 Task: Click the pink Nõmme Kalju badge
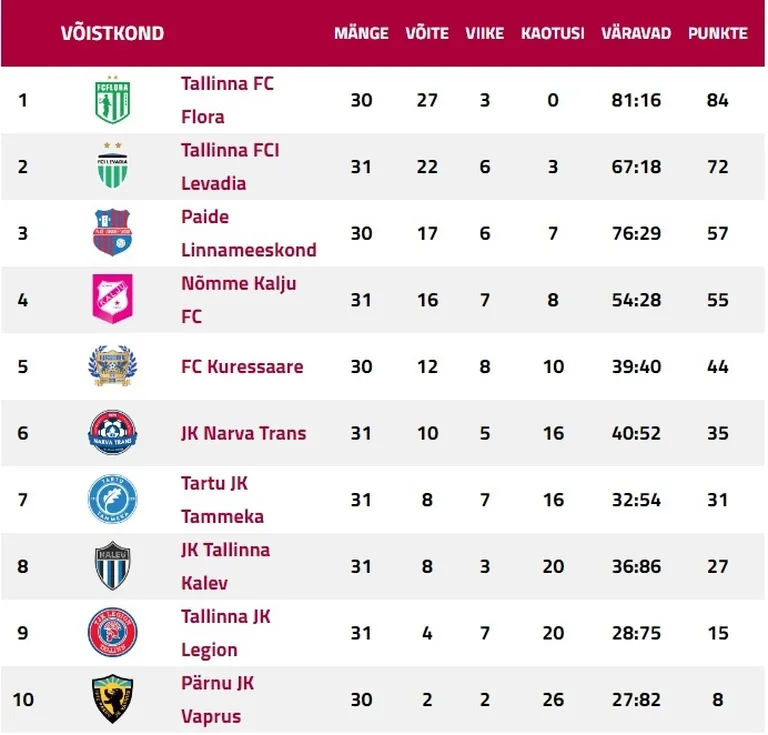coord(112,298)
